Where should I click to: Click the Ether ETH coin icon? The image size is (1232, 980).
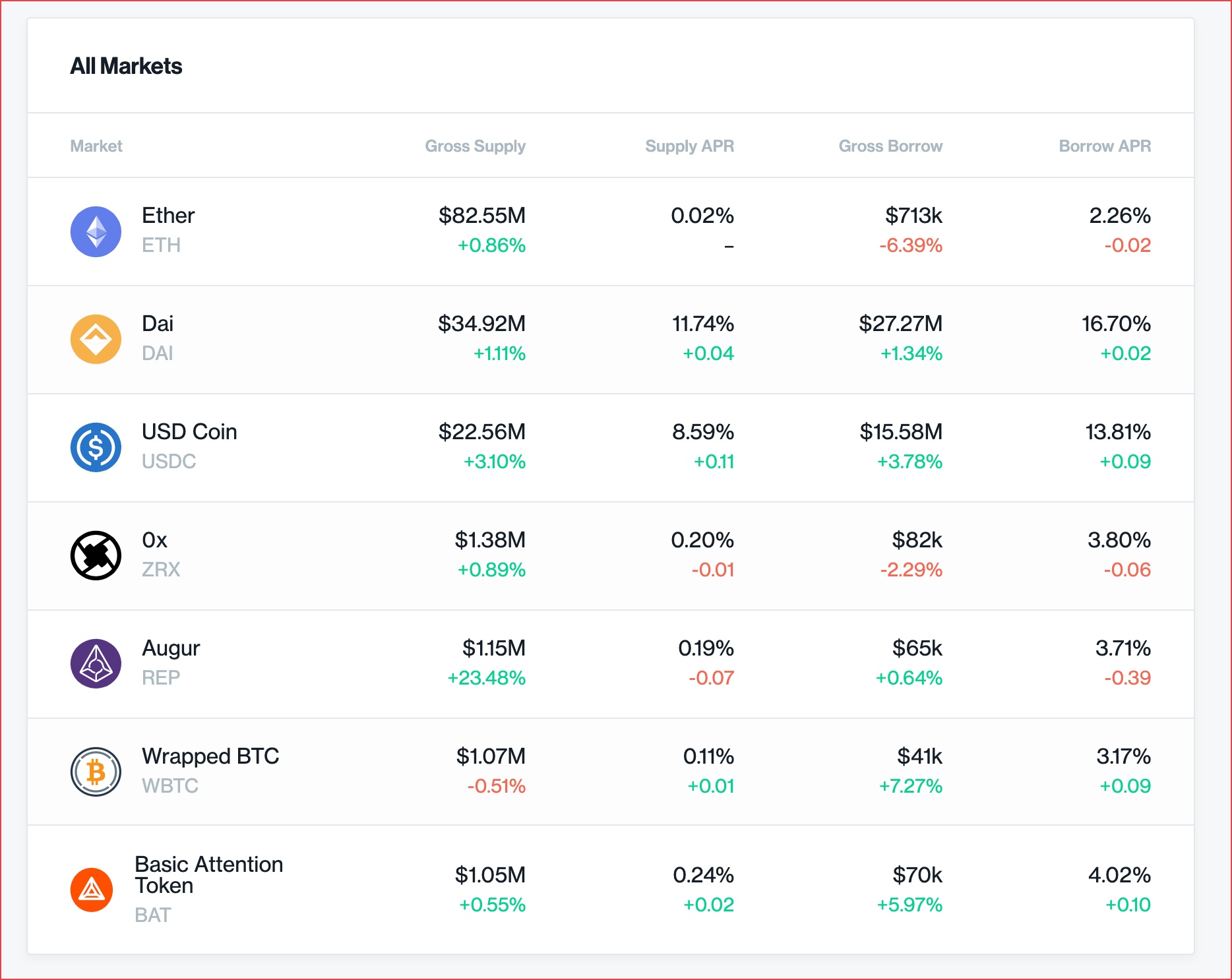(x=96, y=231)
